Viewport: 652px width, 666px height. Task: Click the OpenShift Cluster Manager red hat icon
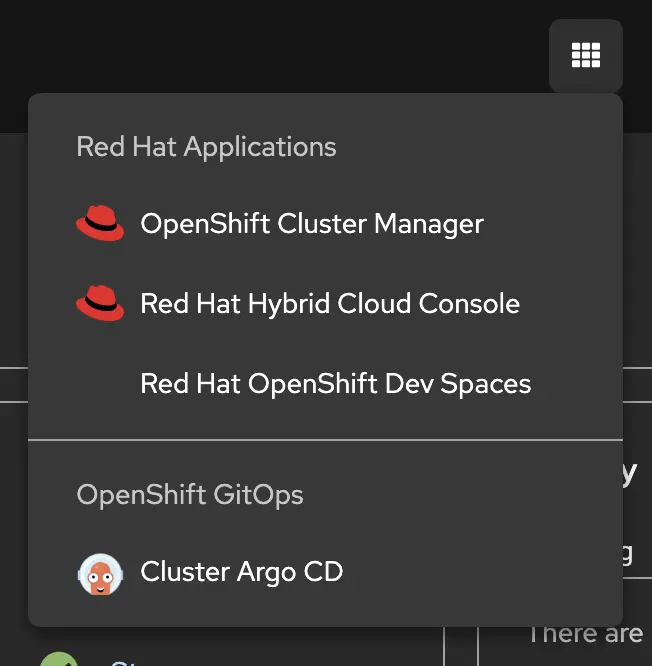(100, 223)
